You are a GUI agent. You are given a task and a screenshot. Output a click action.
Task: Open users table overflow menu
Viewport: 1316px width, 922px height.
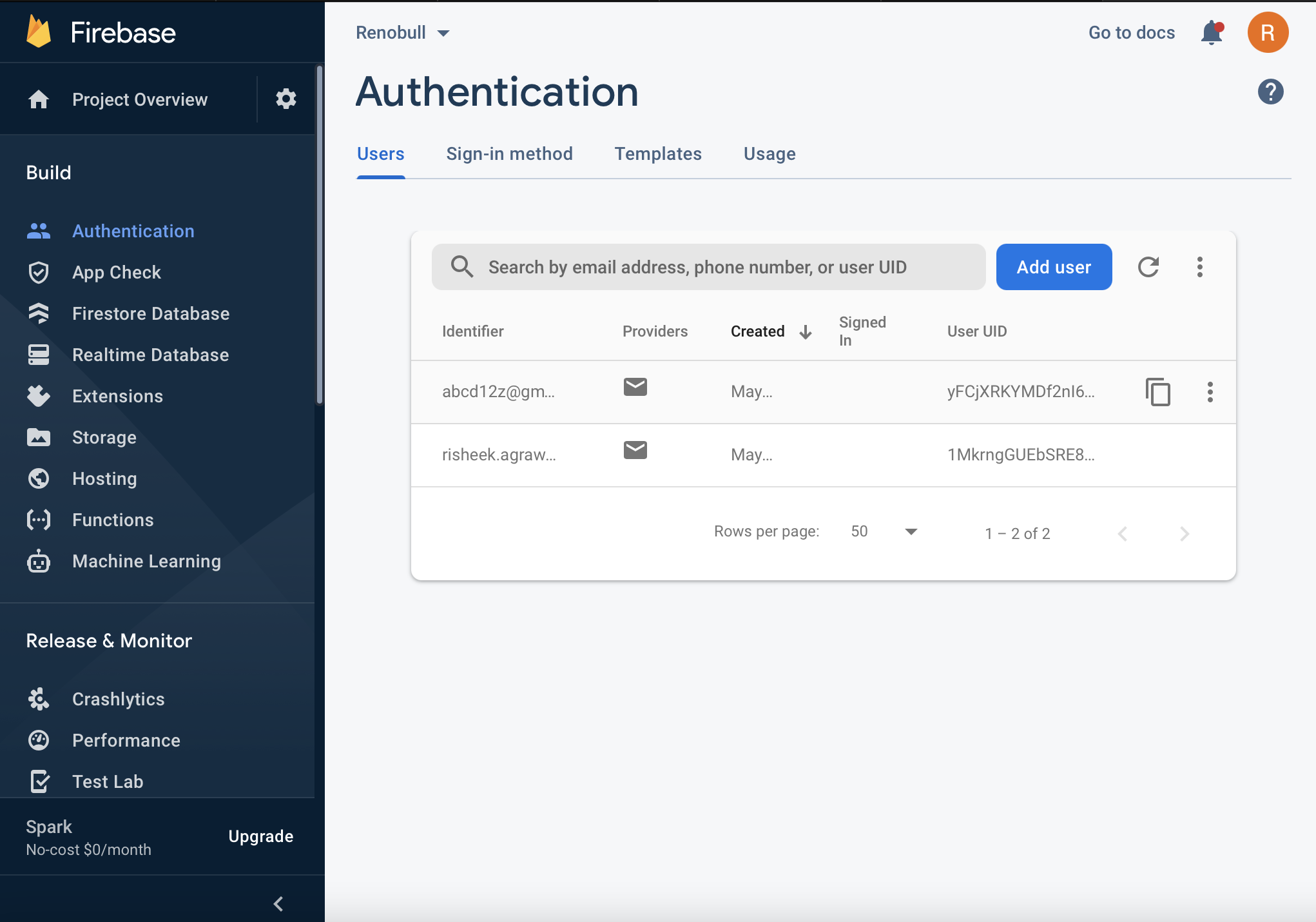tap(1199, 267)
